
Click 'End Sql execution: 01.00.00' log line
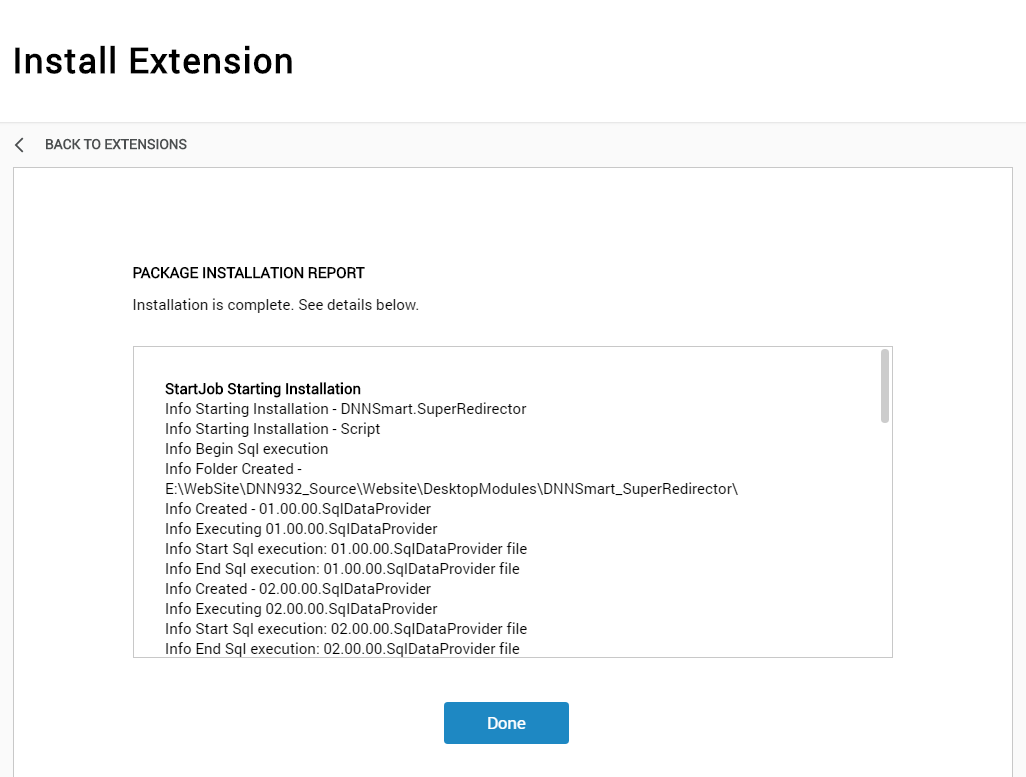coord(342,569)
